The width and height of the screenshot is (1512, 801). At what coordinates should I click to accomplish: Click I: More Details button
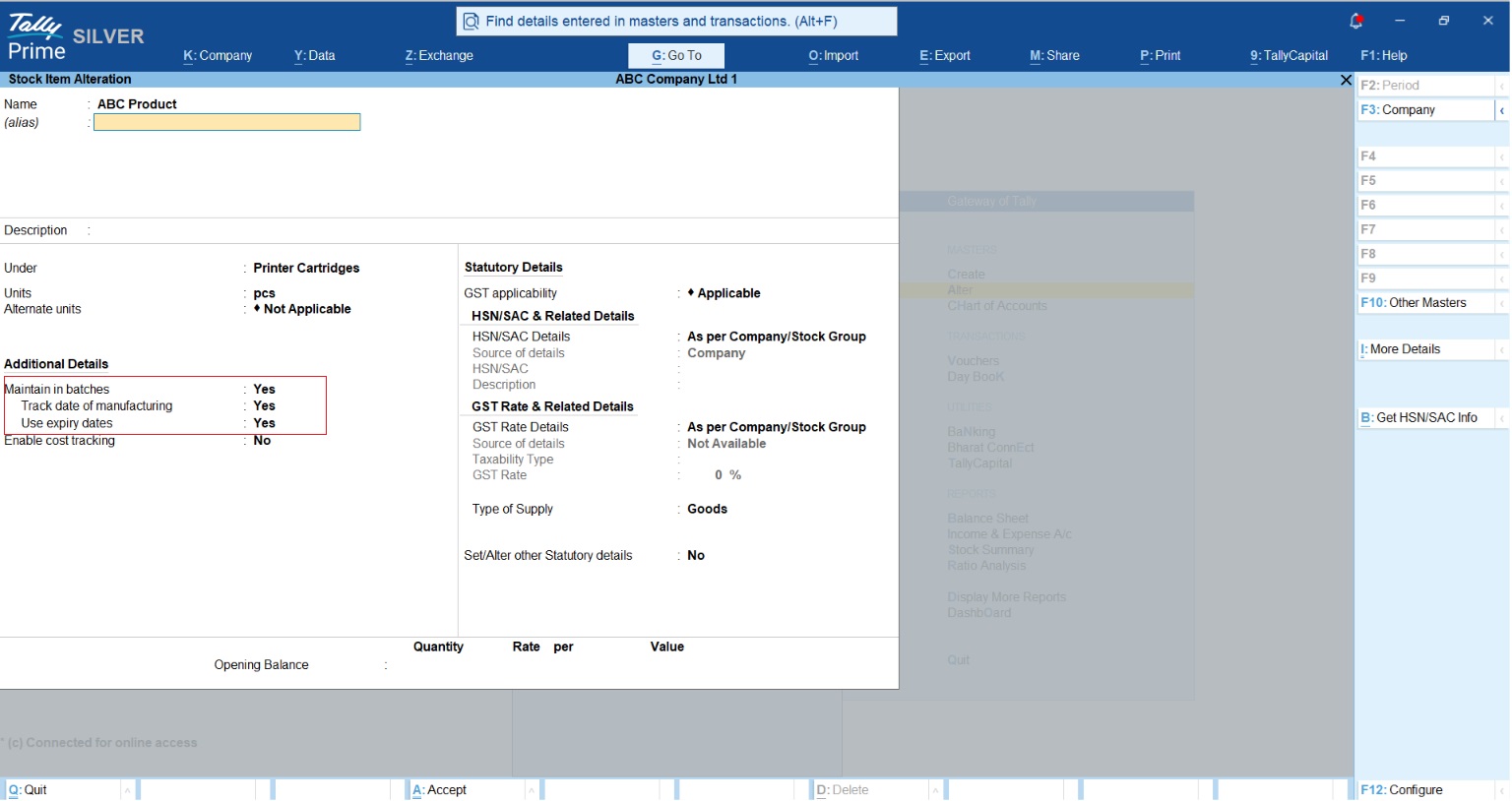1425,349
